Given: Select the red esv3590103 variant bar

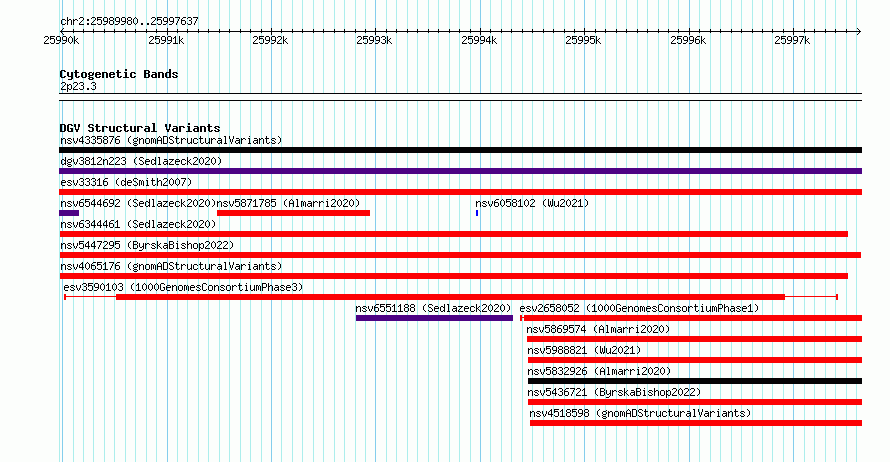Looking at the screenshot, I should coord(450,297).
